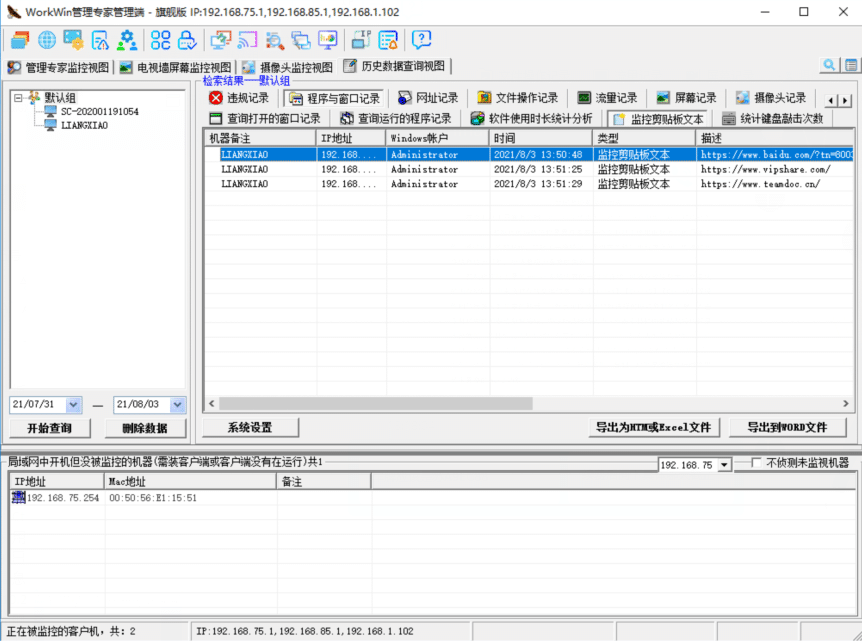The image size is (862, 641).
Task: Open 摄像头监控视图 tab
Action: (288, 67)
